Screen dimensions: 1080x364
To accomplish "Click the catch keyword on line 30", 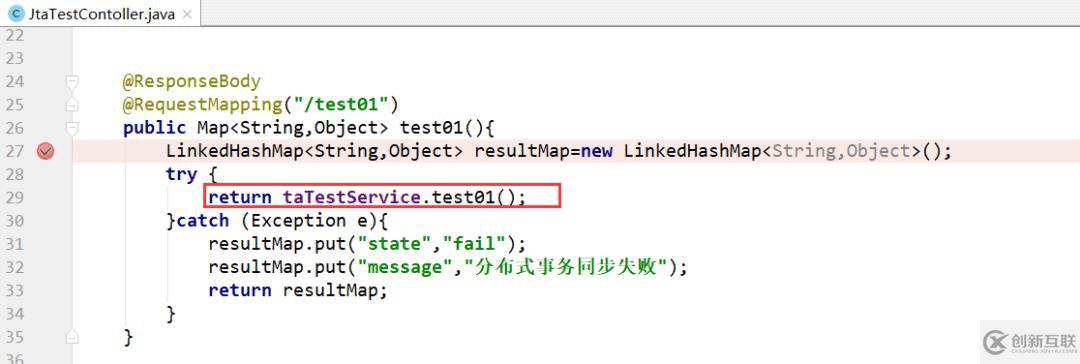I will (x=203, y=221).
